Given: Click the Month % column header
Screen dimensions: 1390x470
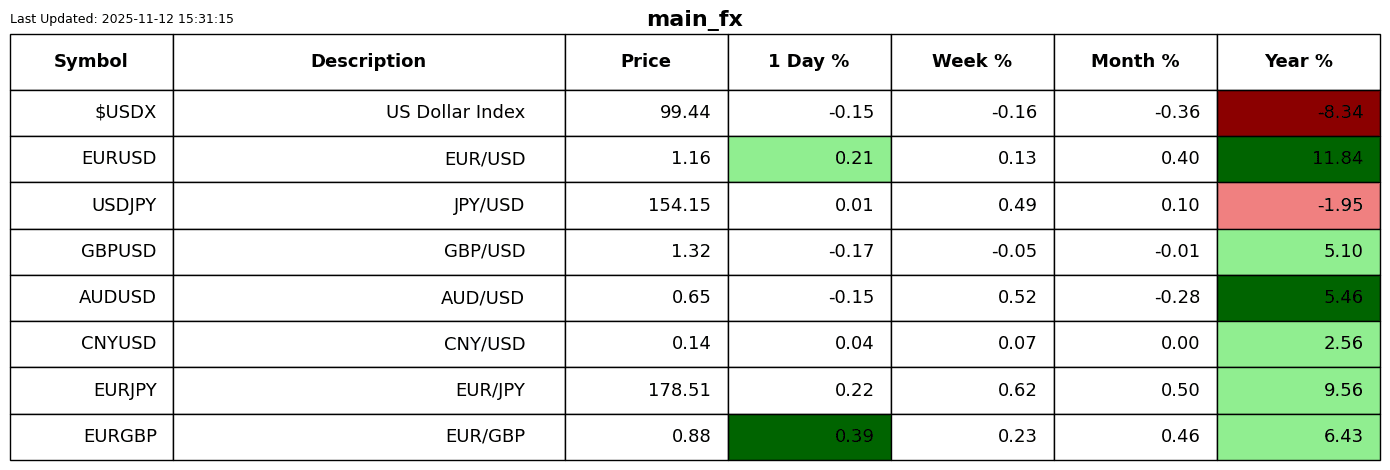Looking at the screenshot, I should pyautogui.click(x=1135, y=62).
